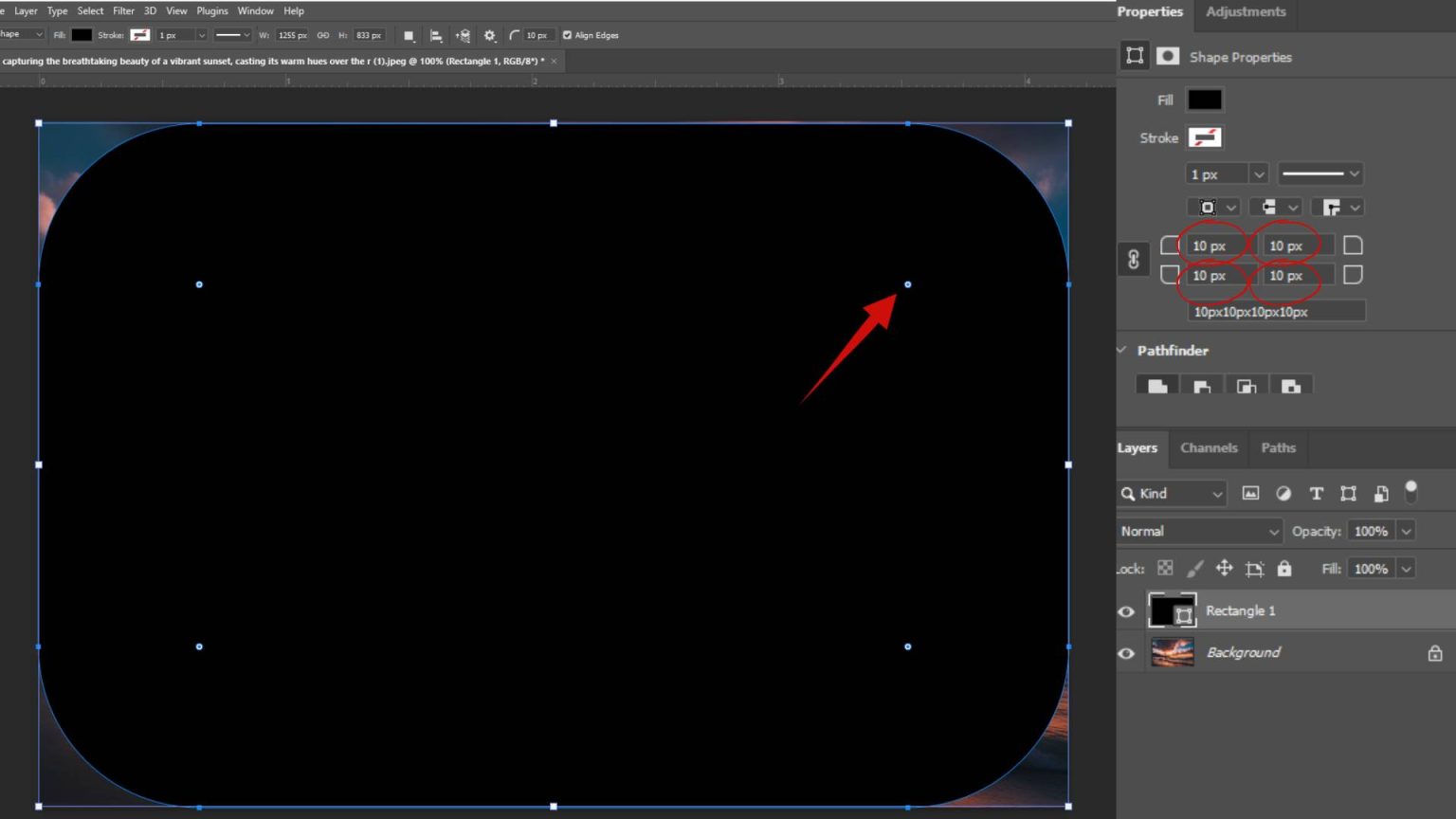Switch to the Paths tab
This screenshot has height=819, width=1456.
(1278, 447)
